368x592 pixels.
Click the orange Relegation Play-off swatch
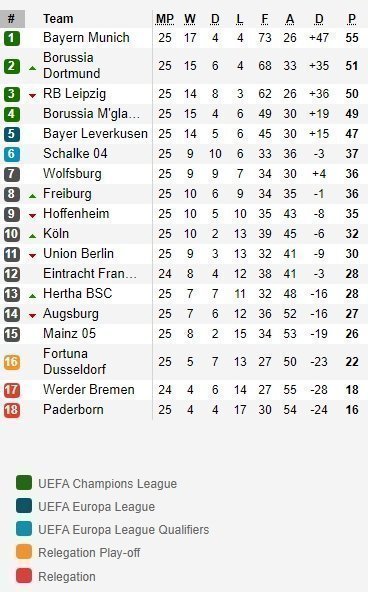pyautogui.click(x=24, y=552)
